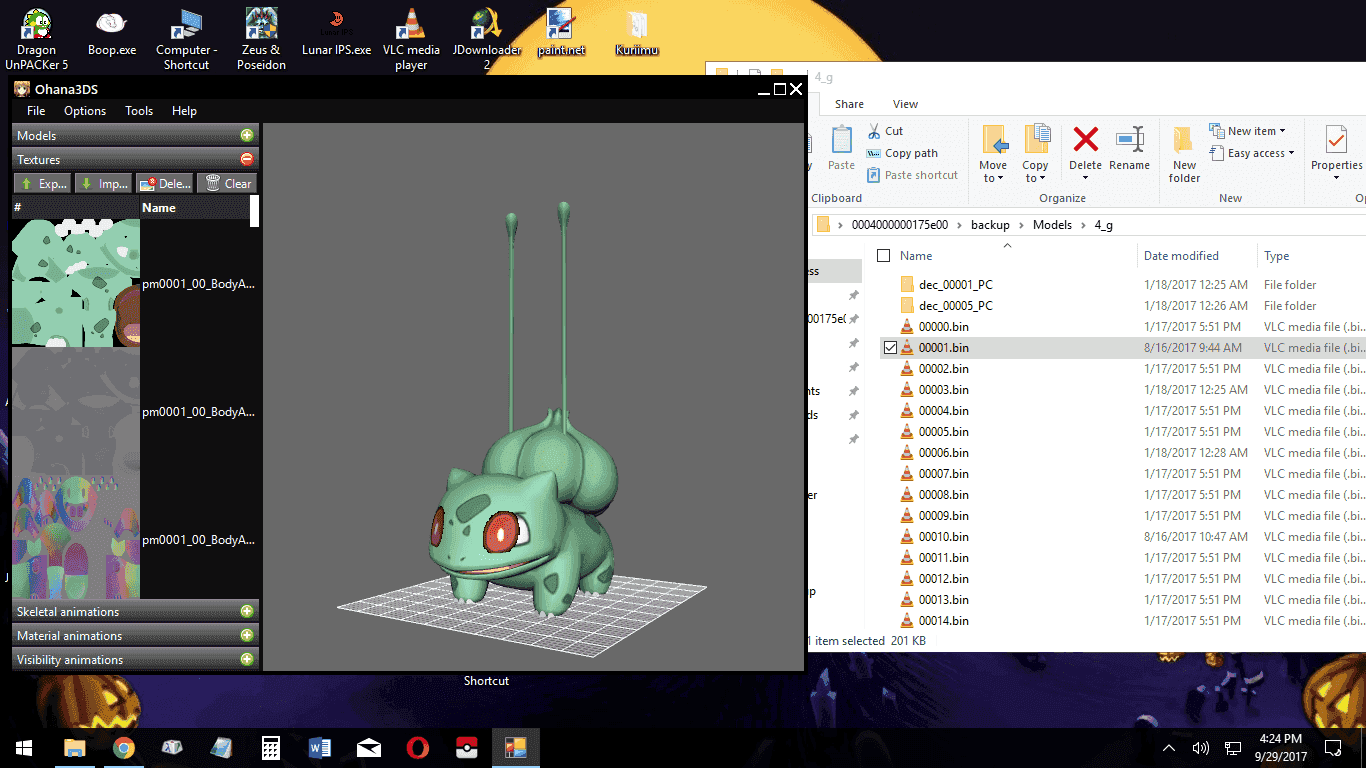Switch to the View ribbon tab
The width and height of the screenshot is (1366, 768).
coord(905,104)
